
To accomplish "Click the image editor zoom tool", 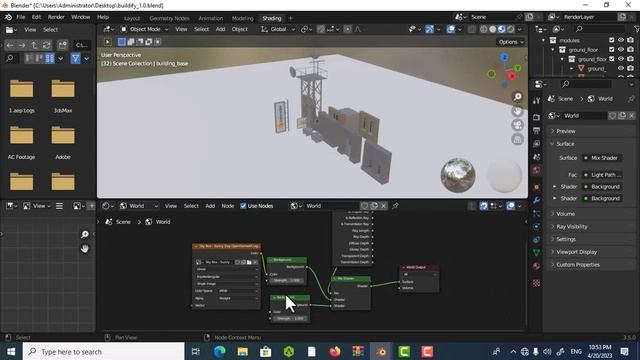I will pyautogui.click(x=84, y=234).
